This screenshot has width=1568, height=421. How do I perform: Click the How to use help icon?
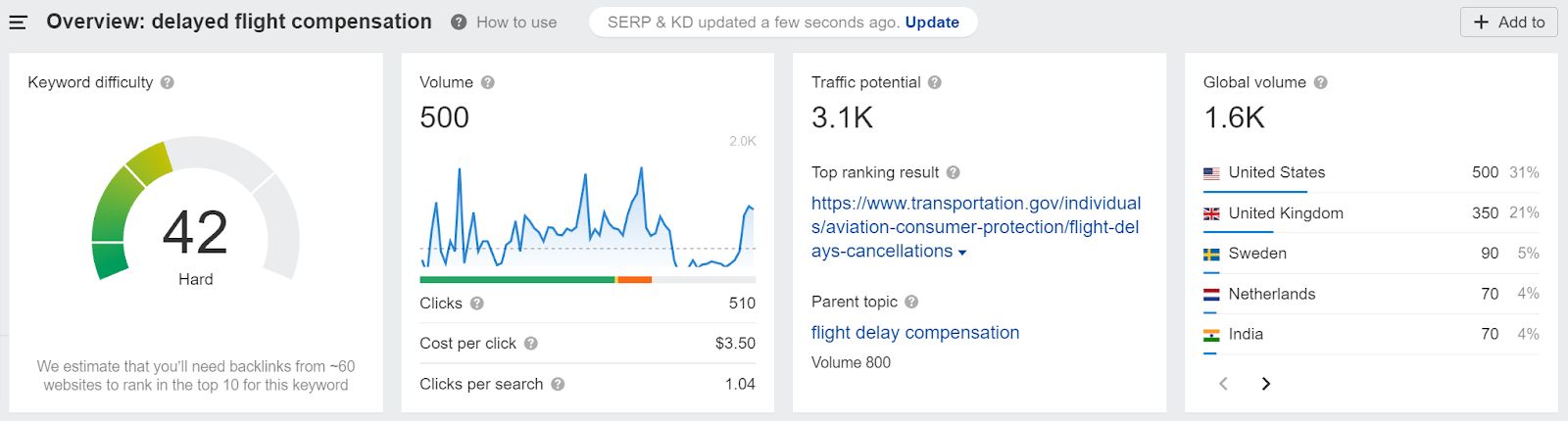coord(459,23)
